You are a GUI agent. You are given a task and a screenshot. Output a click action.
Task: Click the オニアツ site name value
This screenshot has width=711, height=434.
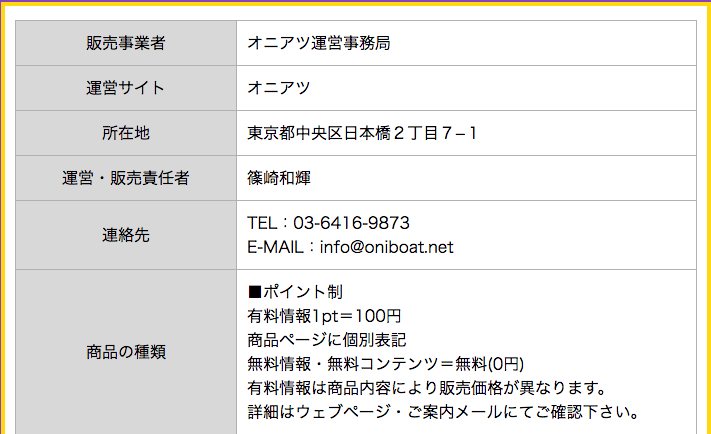278,88
